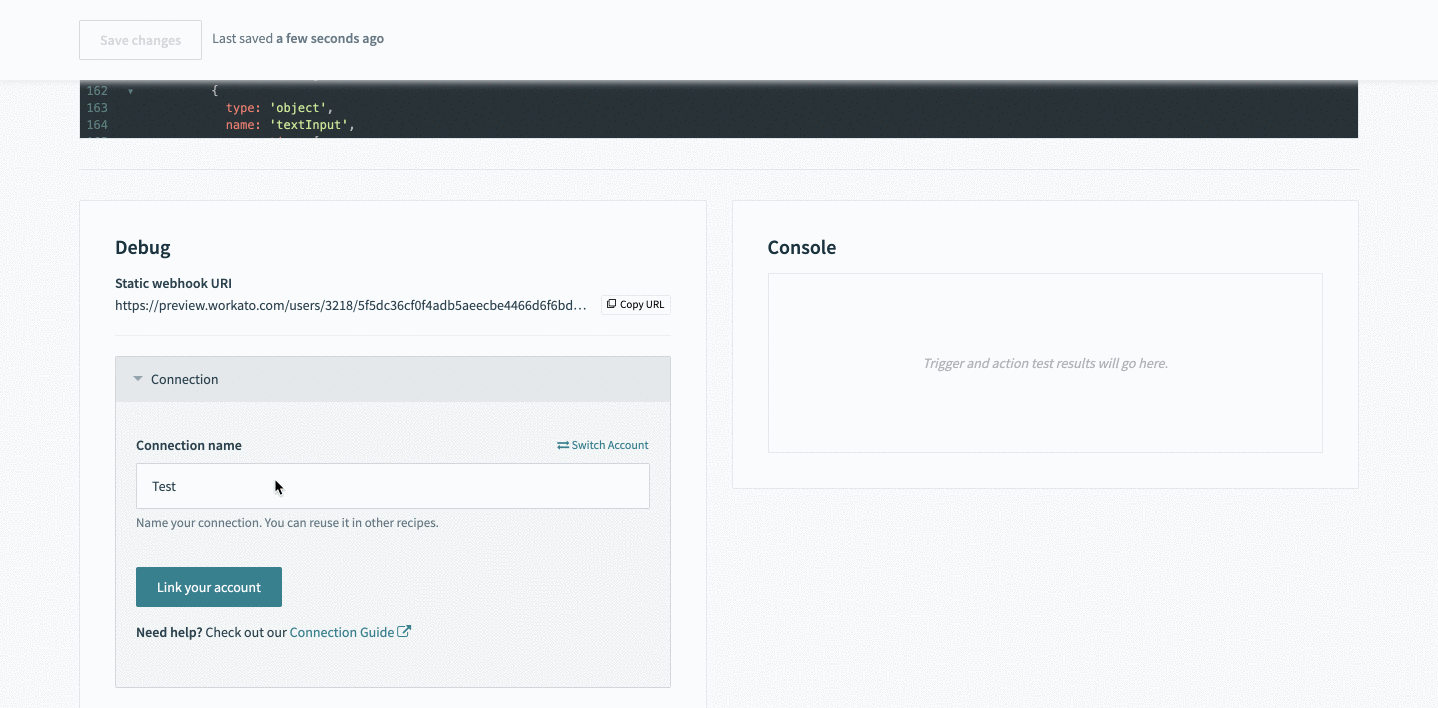Click the external link icon after Connection Guide
The width and height of the screenshot is (1438, 708).
pyautogui.click(x=404, y=632)
